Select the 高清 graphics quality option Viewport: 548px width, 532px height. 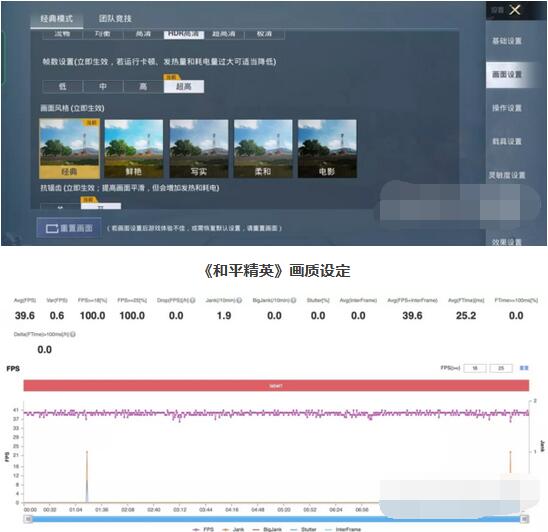coord(143,34)
